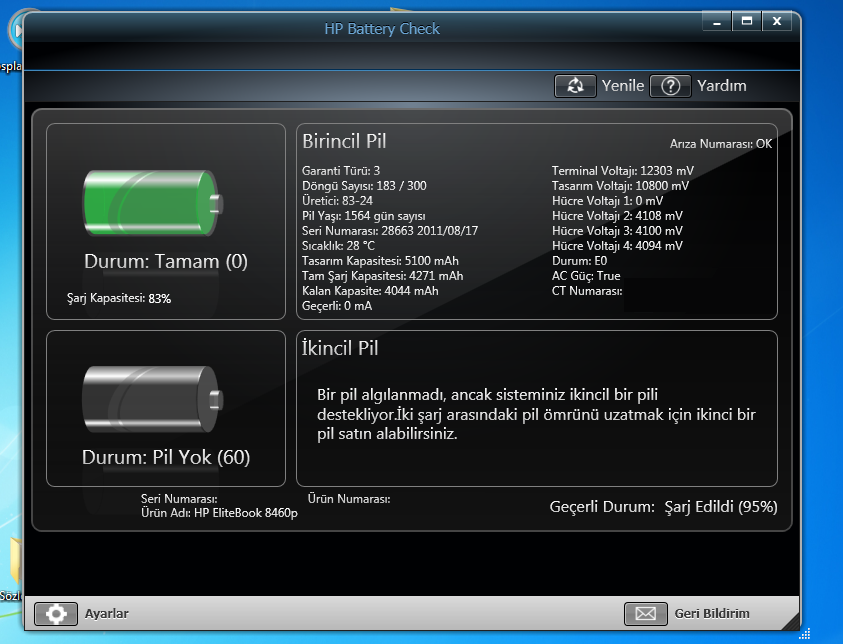Click 'Seri Numarası: 28663 2011/08/17' line
843x644 pixels.
click(390, 231)
